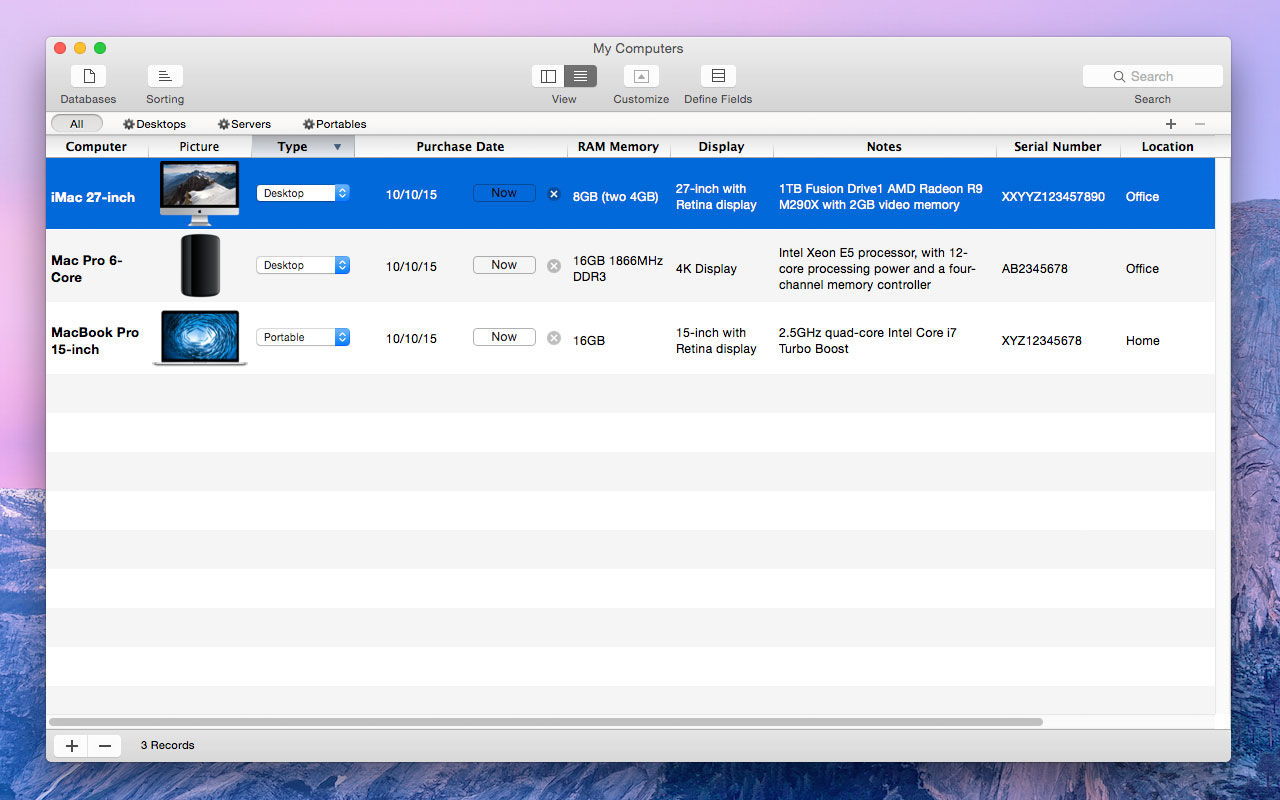Add a new record with bottom plus button
Screen dimensions: 1280x800
(71, 746)
